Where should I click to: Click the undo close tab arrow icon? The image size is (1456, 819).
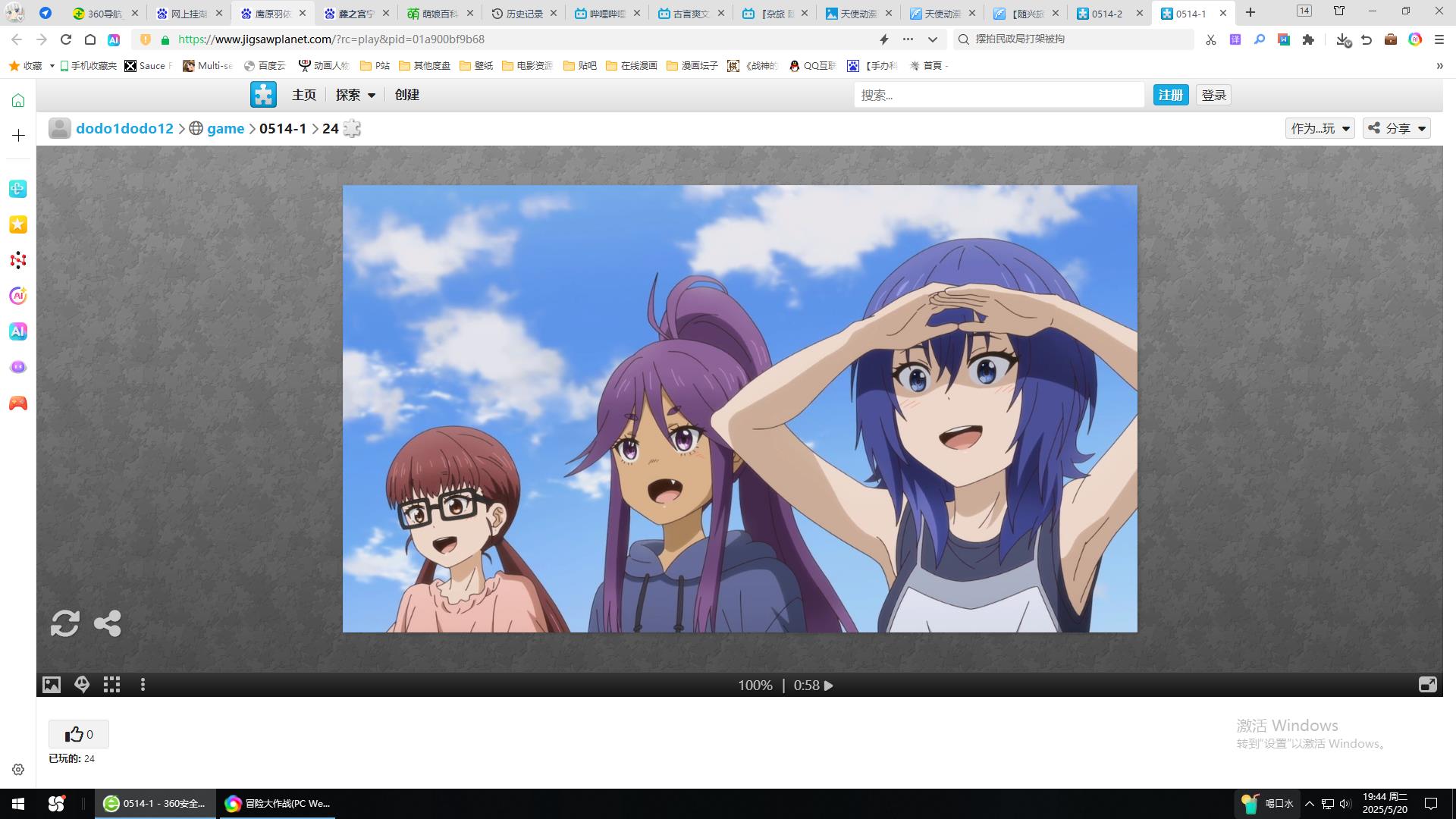click(1367, 39)
